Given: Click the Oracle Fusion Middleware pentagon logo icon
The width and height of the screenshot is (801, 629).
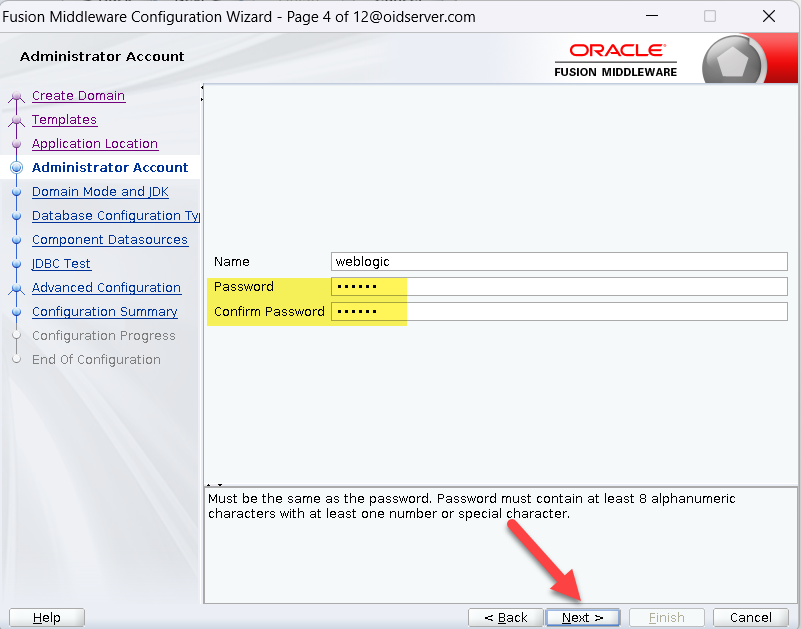Looking at the screenshot, I should [x=734, y=62].
